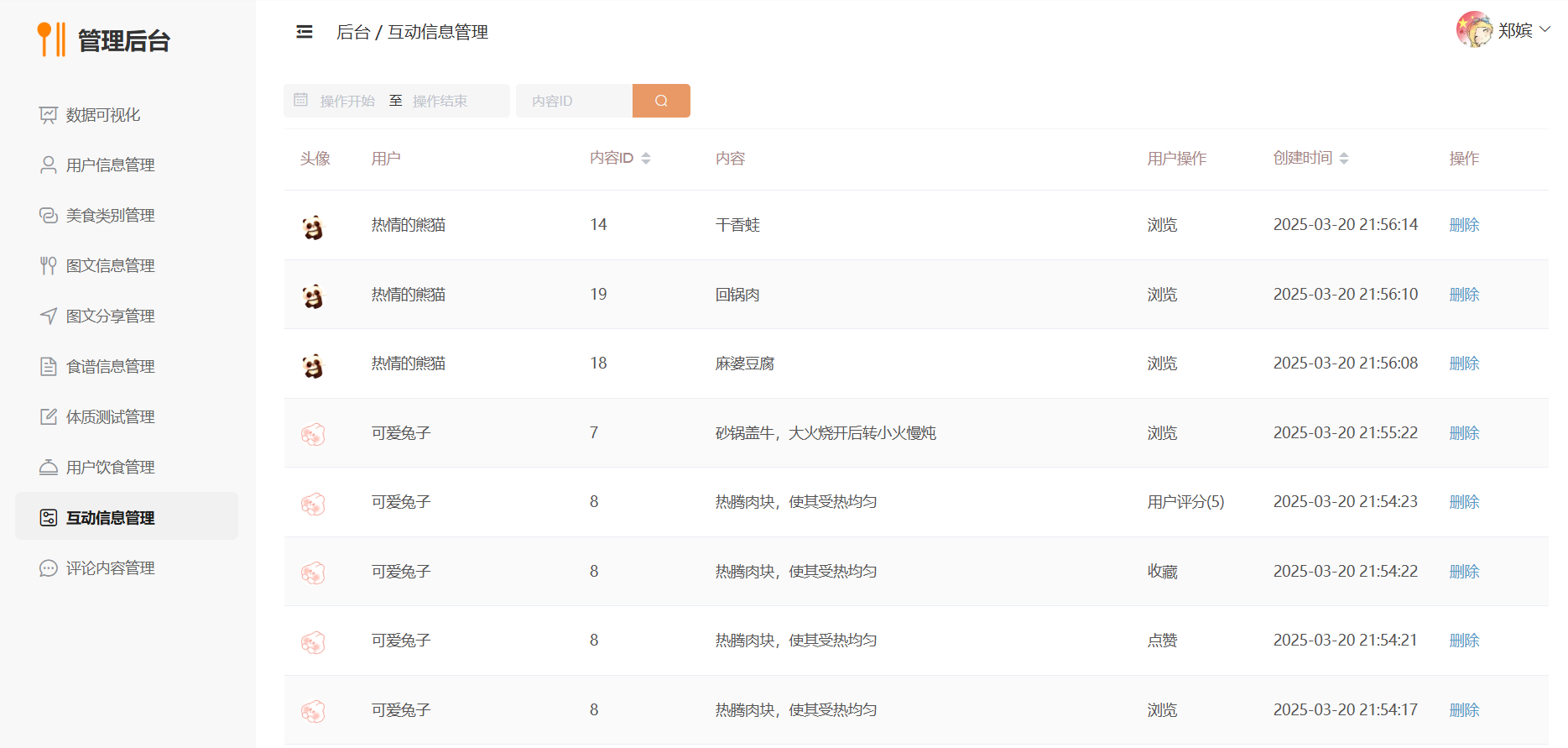The image size is (1568, 748).
Task: Click the 食谱信息管理 document icon
Action: coord(49,367)
